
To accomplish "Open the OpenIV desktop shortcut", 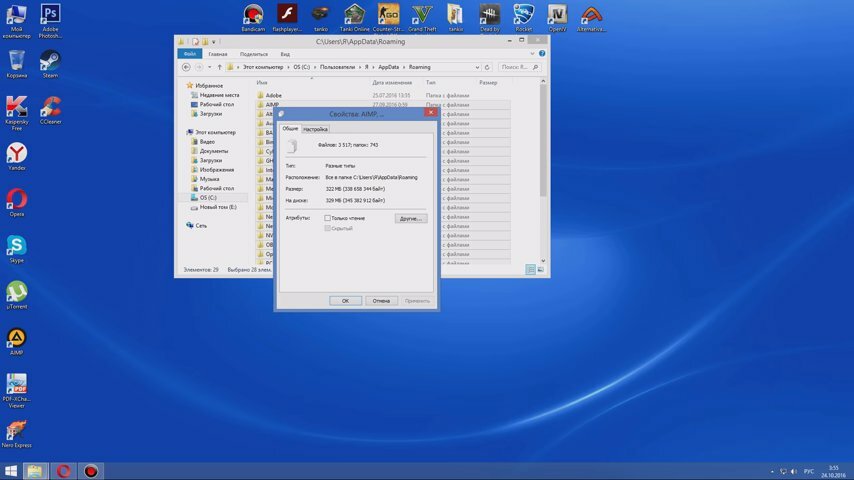I will 557,17.
